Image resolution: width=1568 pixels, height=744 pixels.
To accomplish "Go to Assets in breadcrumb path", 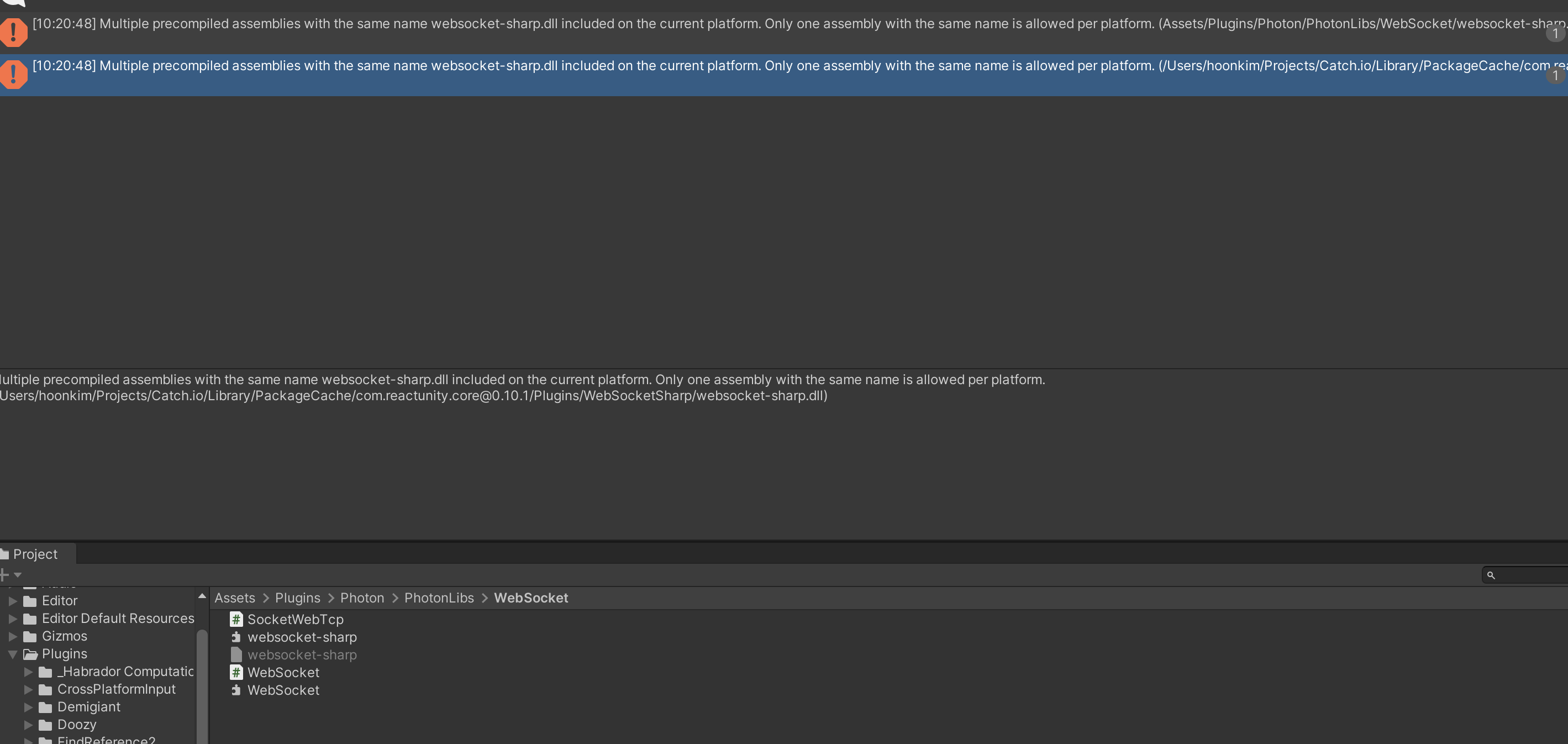I will [234, 598].
